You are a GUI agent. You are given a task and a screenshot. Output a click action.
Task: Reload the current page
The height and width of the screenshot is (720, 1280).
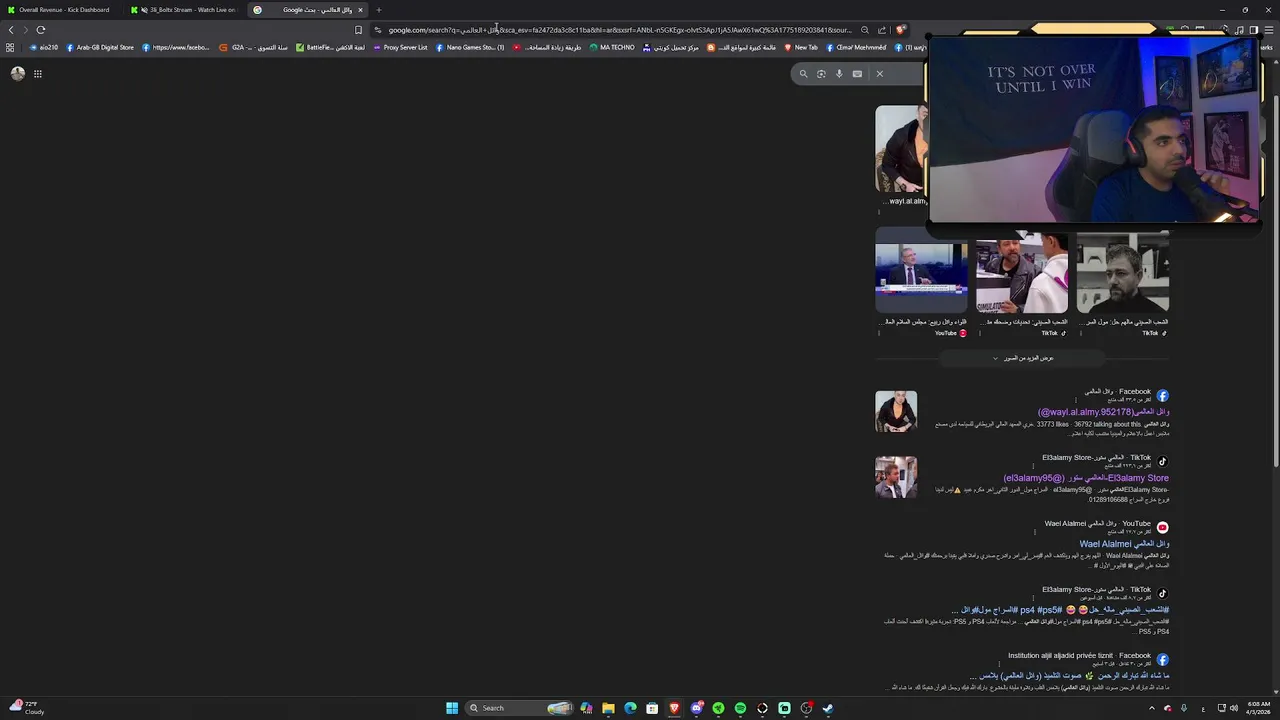click(x=41, y=30)
